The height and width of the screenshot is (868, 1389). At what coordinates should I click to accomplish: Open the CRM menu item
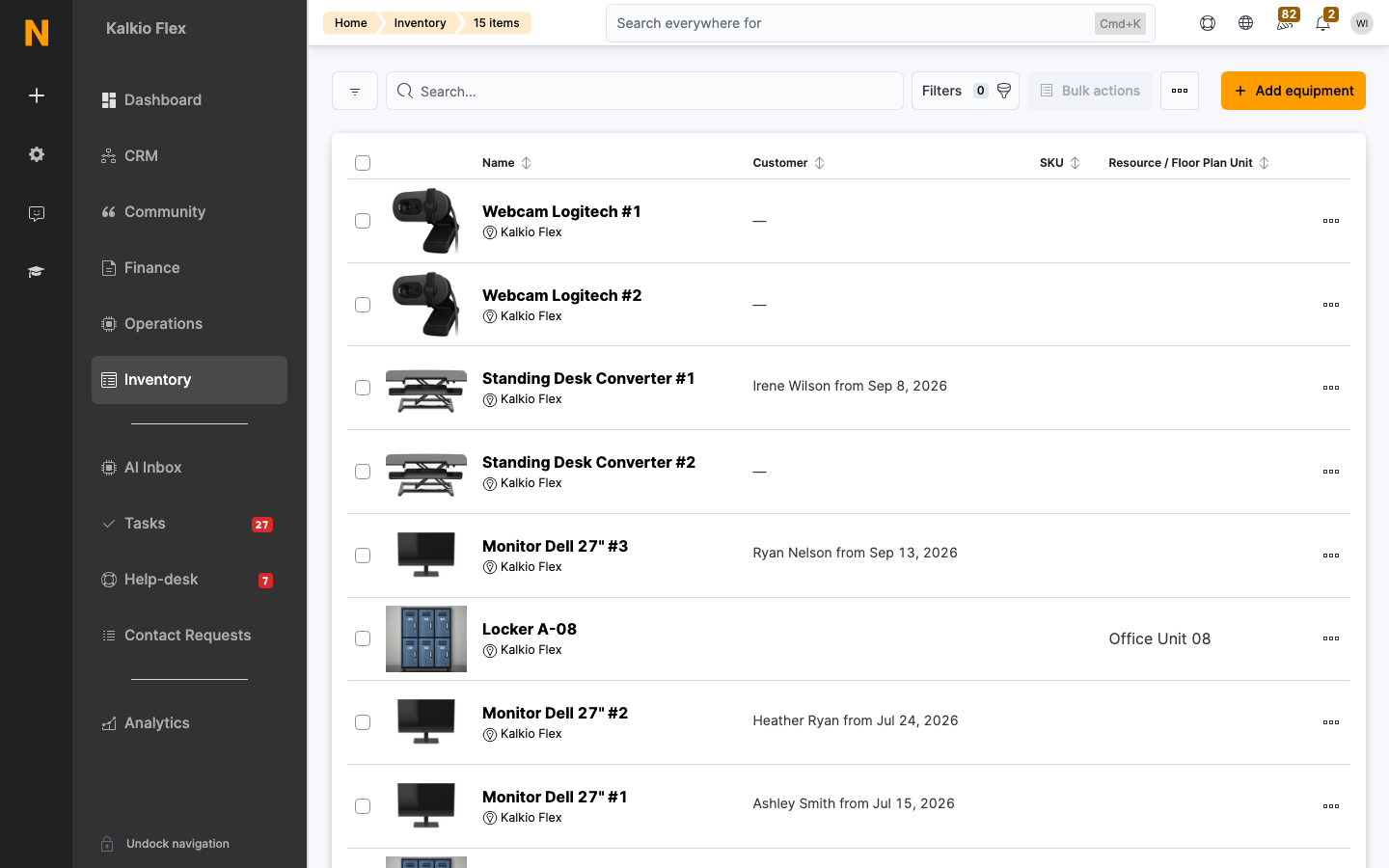189,156
